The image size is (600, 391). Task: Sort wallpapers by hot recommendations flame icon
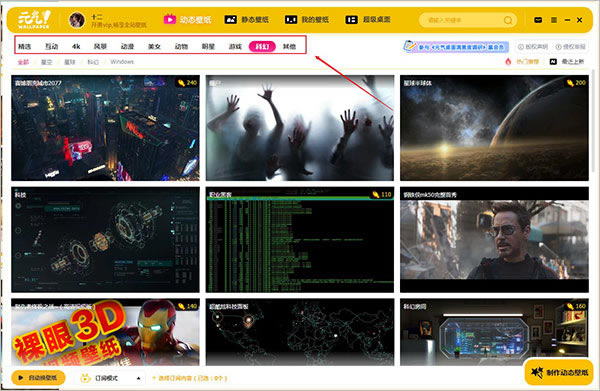point(522,62)
